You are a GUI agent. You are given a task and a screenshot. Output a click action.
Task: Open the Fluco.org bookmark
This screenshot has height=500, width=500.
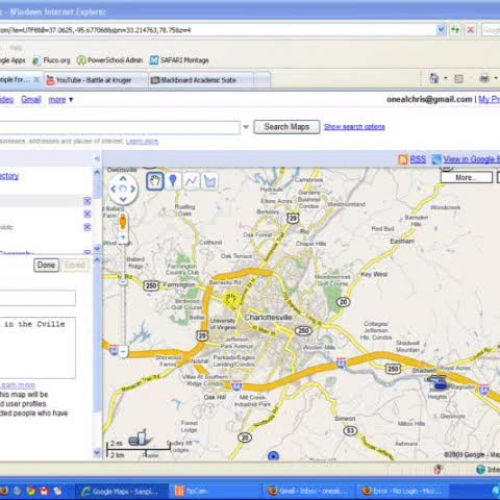51,60
